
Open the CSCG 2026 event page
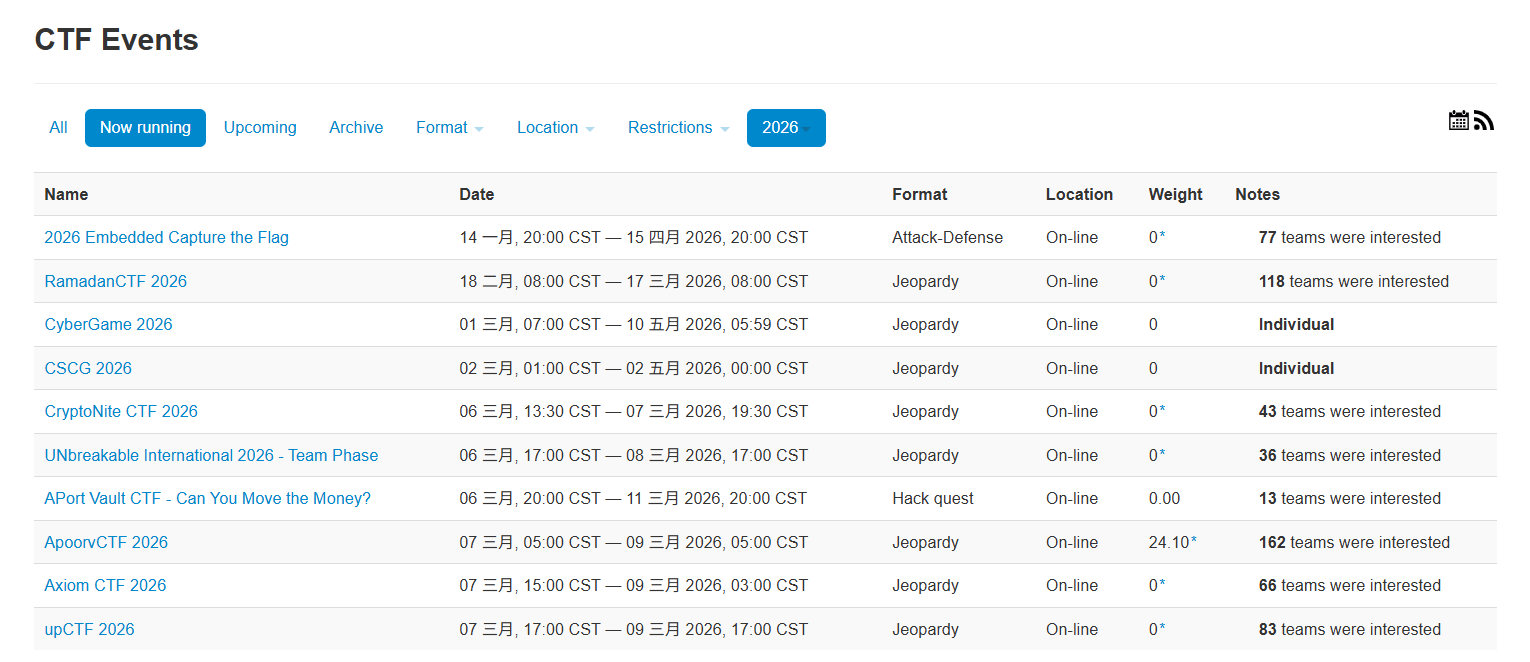[88, 369]
